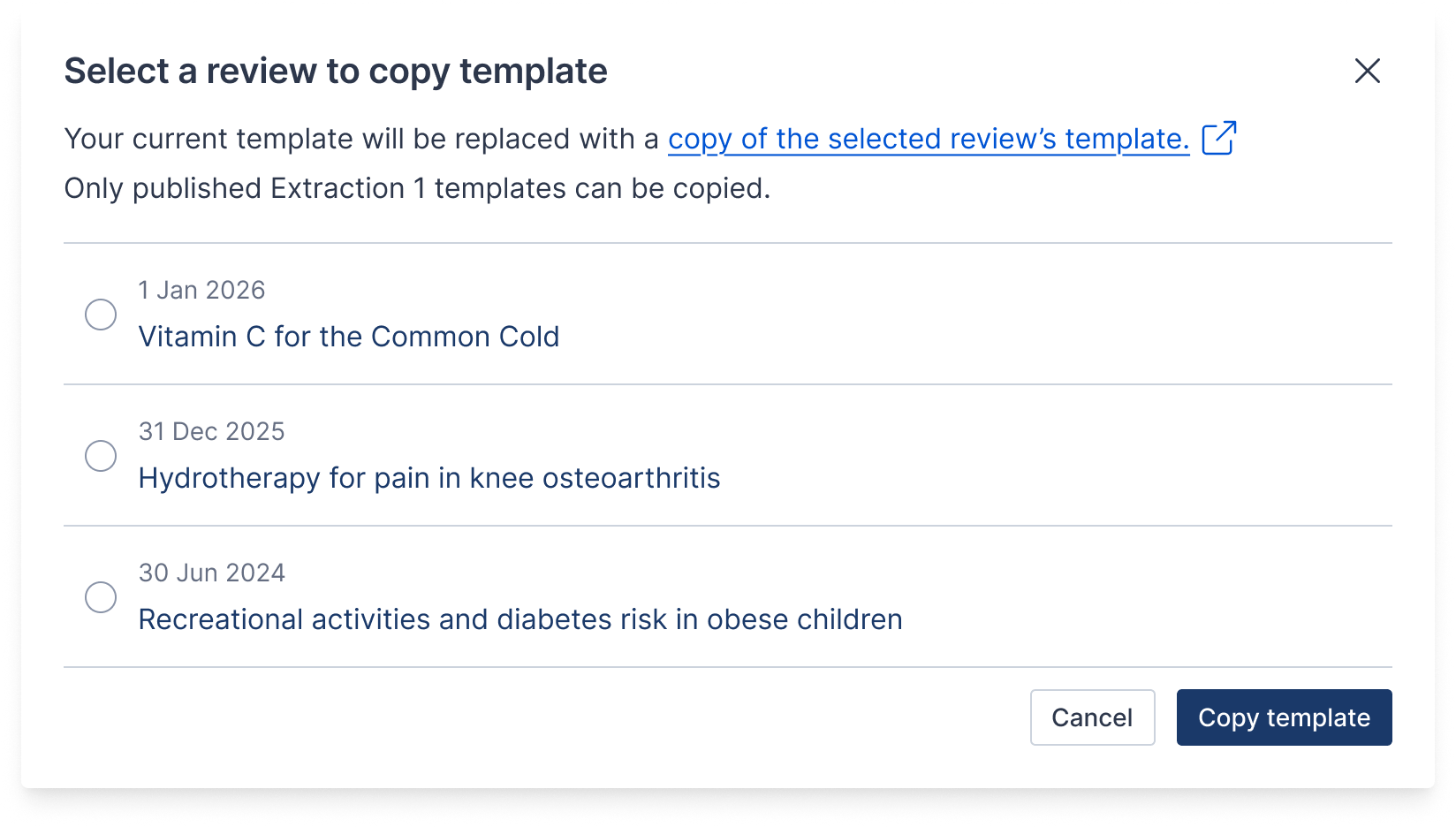Click the 'Select a review to copy template' heading
The height and width of the screenshot is (827, 1456).
pos(336,72)
